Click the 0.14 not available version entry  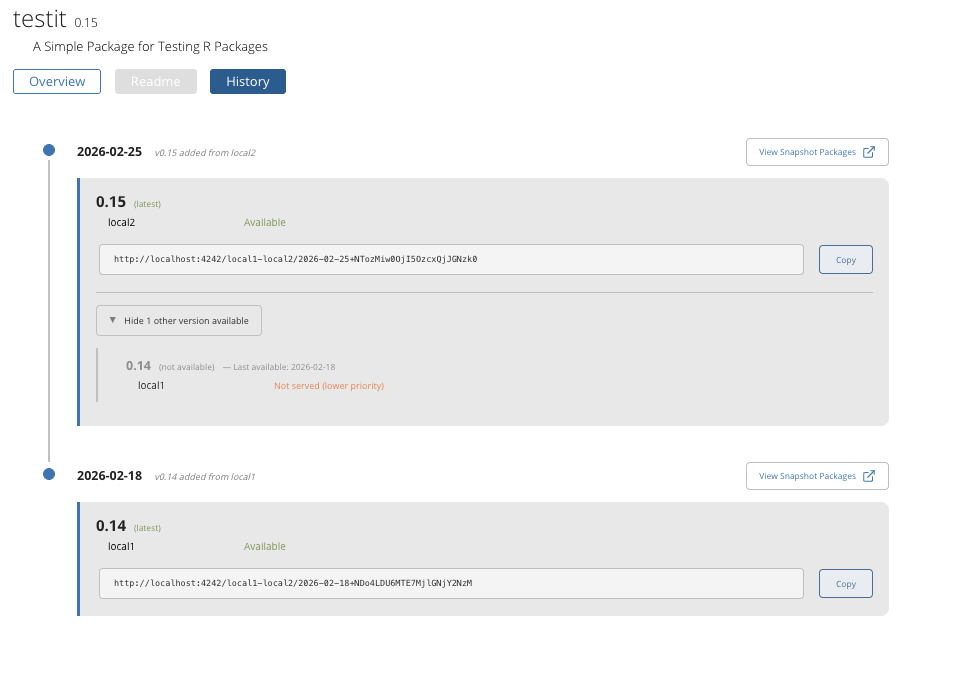coord(138,366)
